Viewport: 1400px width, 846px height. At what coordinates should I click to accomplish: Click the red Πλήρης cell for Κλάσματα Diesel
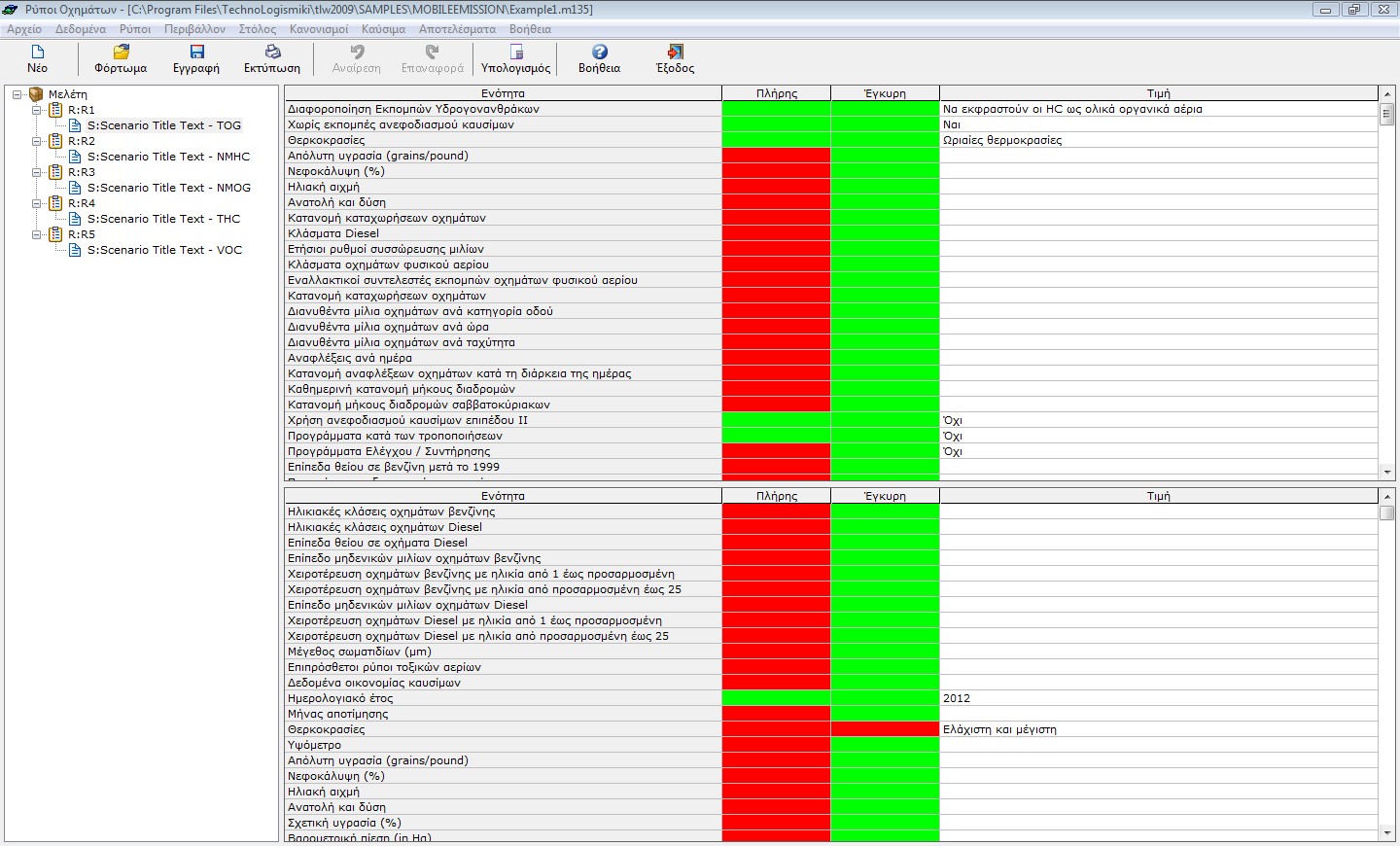pyautogui.click(x=776, y=233)
